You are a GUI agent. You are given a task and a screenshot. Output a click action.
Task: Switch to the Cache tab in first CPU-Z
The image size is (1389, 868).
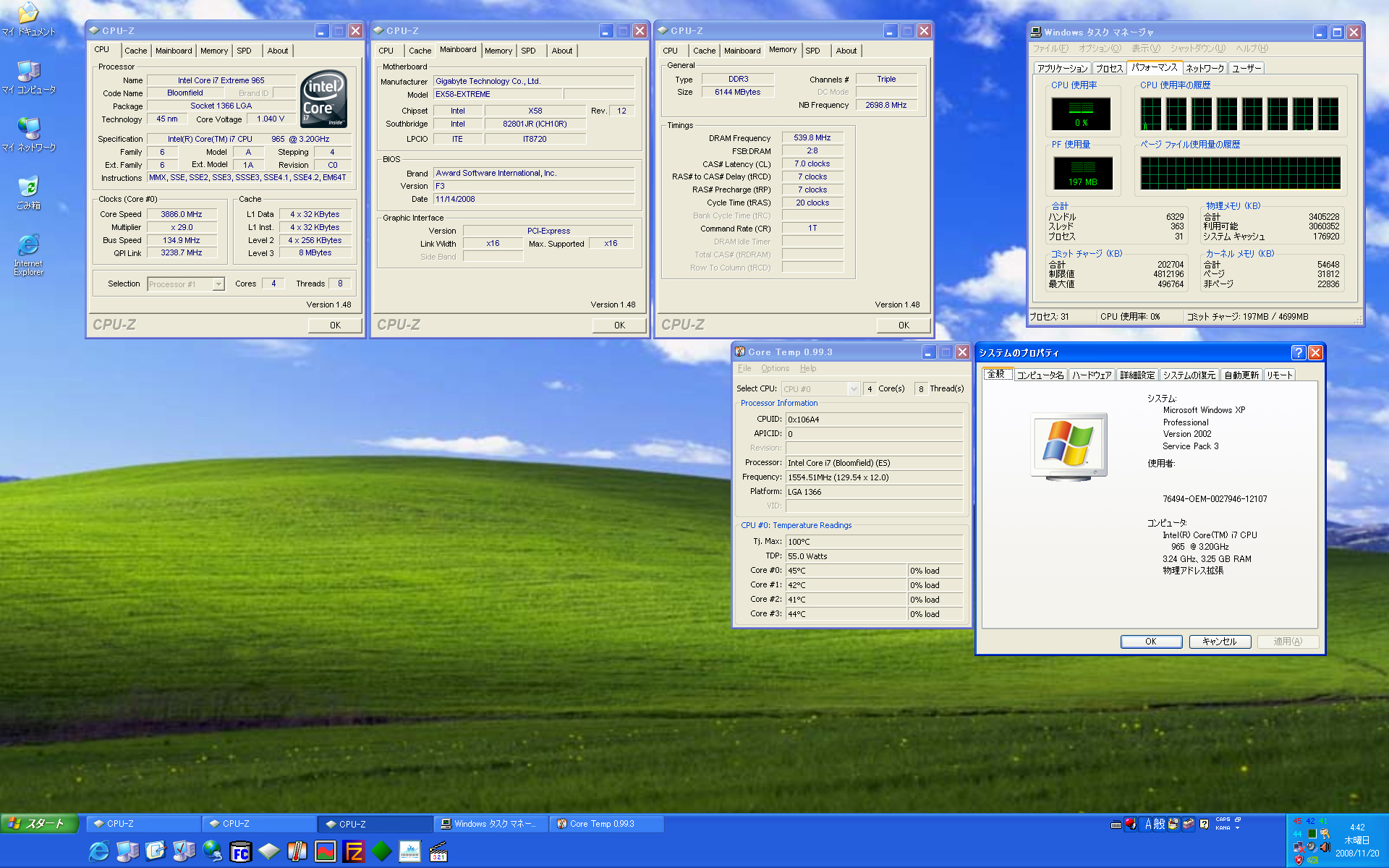tap(135, 51)
